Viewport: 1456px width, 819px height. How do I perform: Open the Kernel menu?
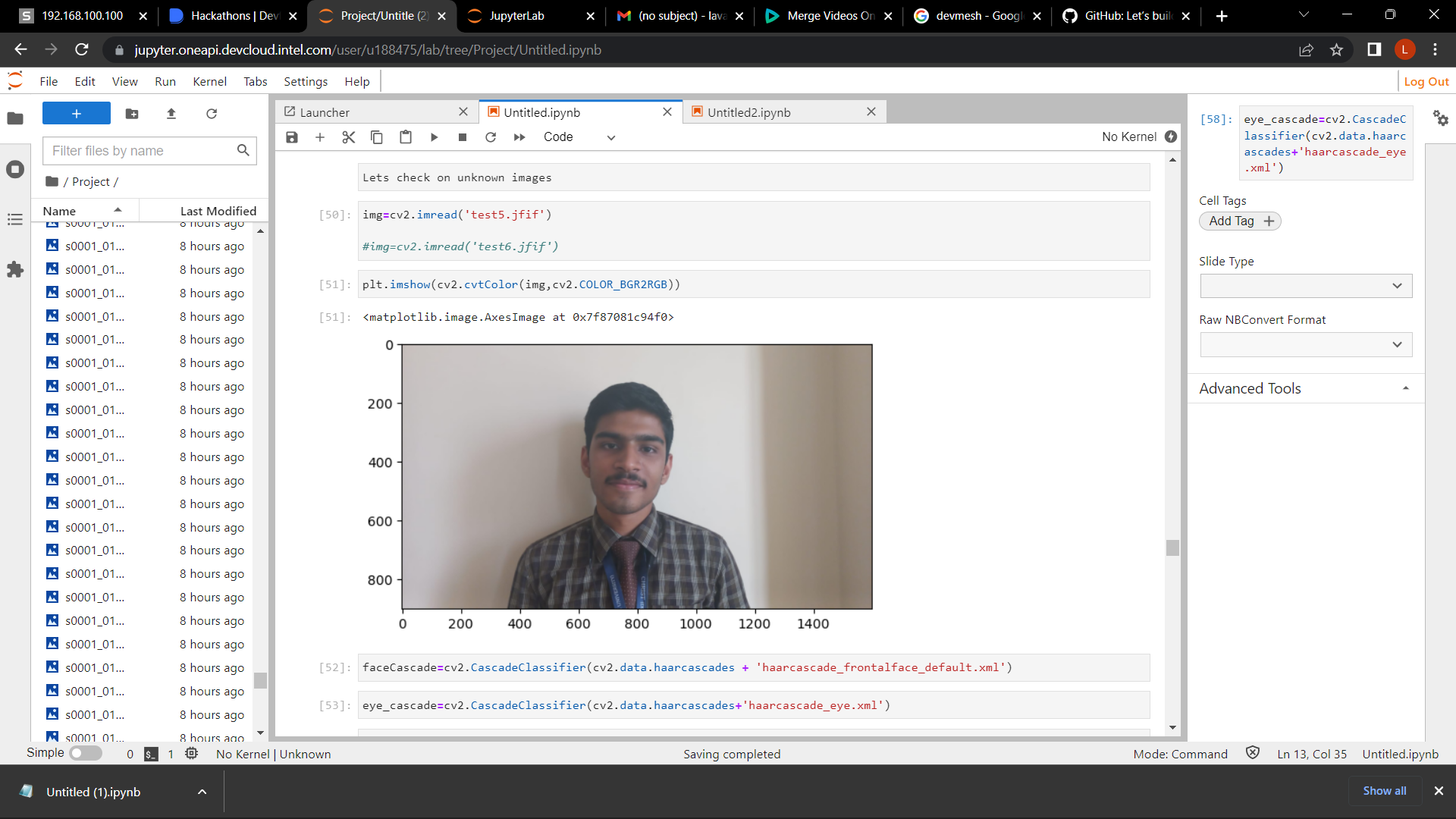point(209,82)
